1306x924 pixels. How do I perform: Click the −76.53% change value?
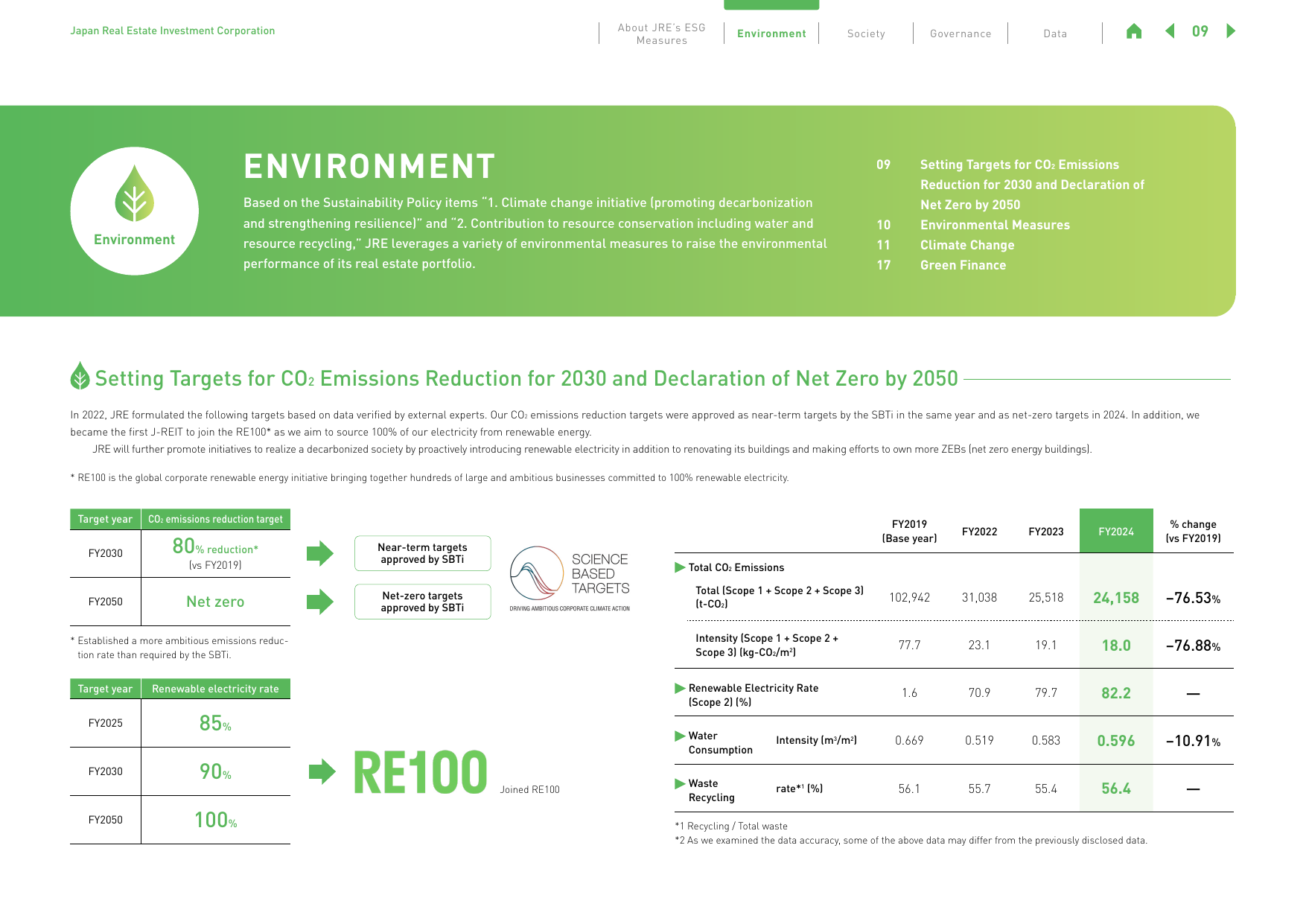(x=1193, y=598)
